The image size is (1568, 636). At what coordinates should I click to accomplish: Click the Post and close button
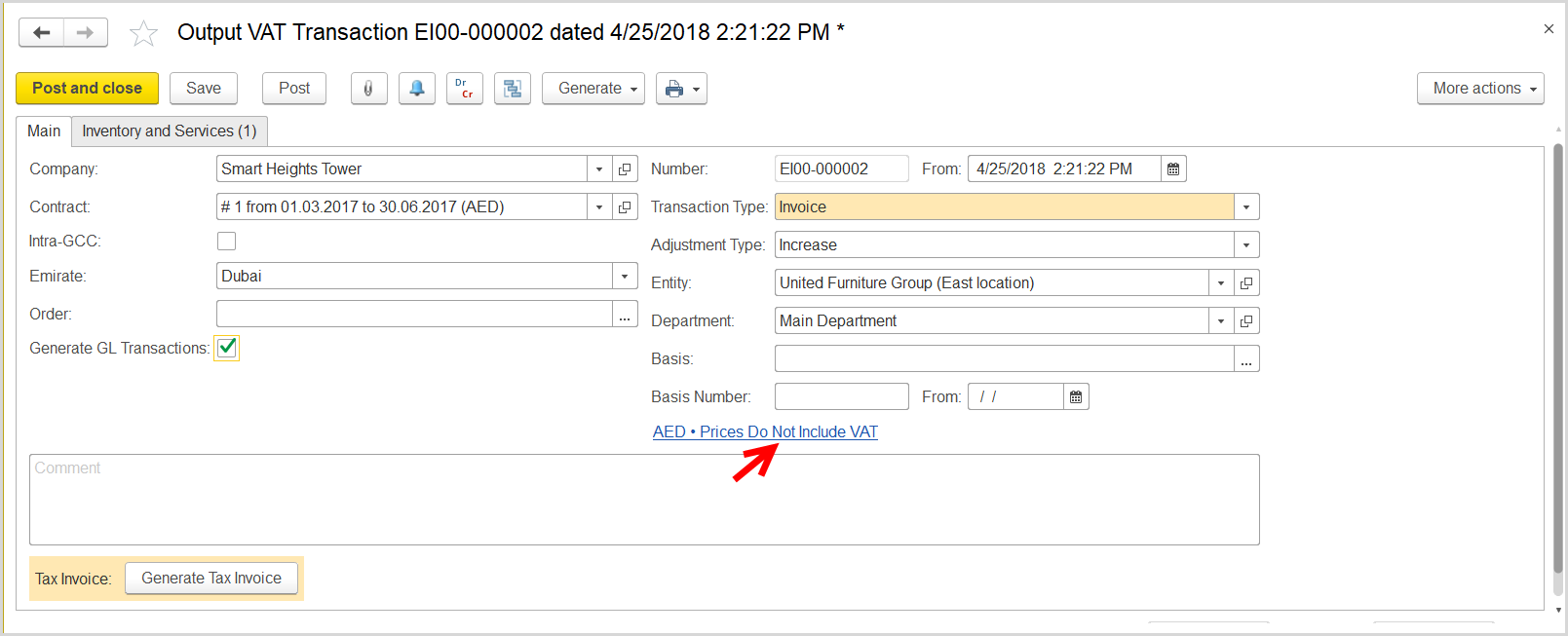[x=88, y=89]
